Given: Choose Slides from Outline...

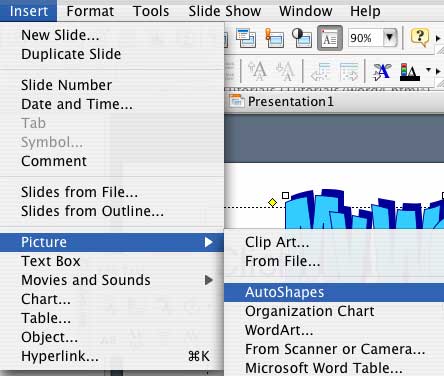Looking at the screenshot, I should point(112,211).
